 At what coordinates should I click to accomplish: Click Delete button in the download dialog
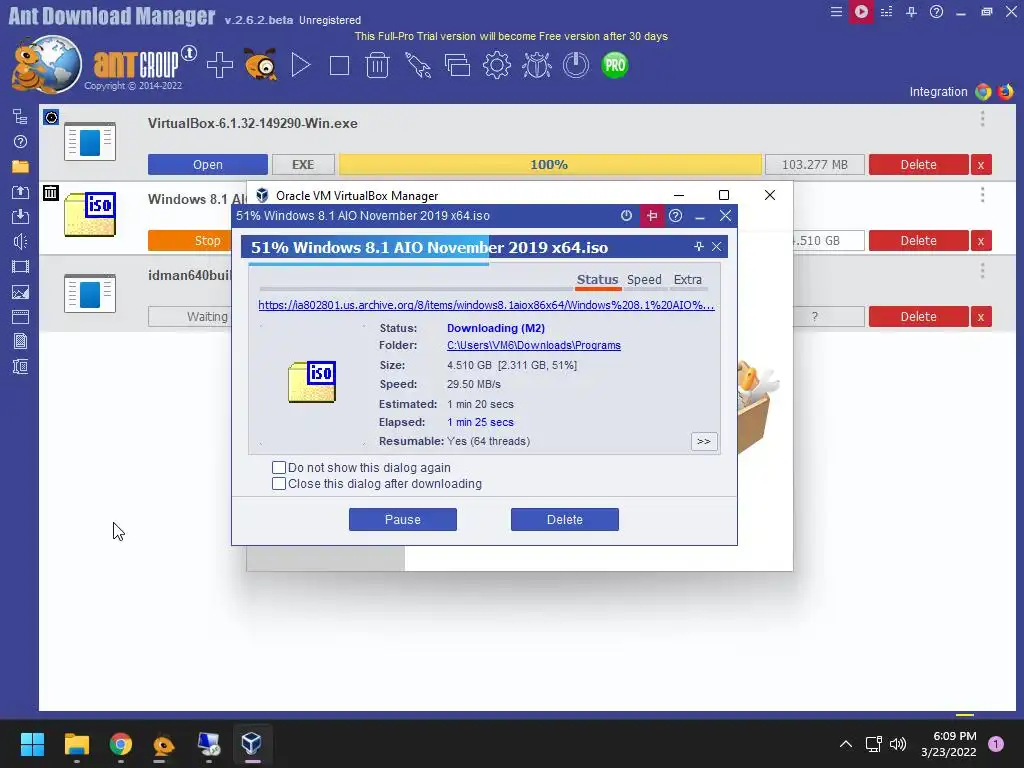565,520
